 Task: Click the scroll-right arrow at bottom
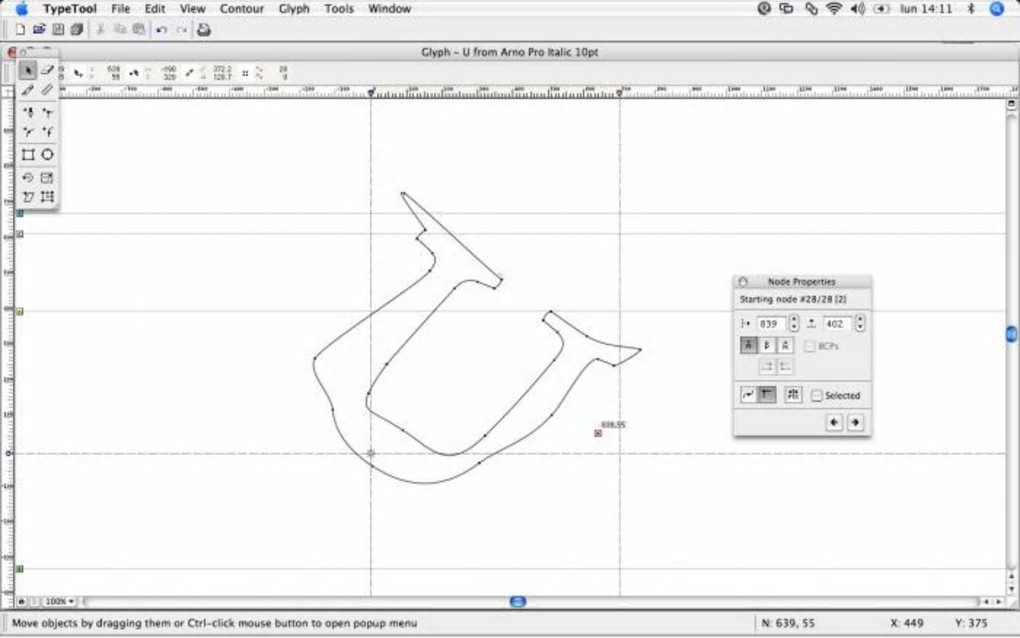click(999, 602)
